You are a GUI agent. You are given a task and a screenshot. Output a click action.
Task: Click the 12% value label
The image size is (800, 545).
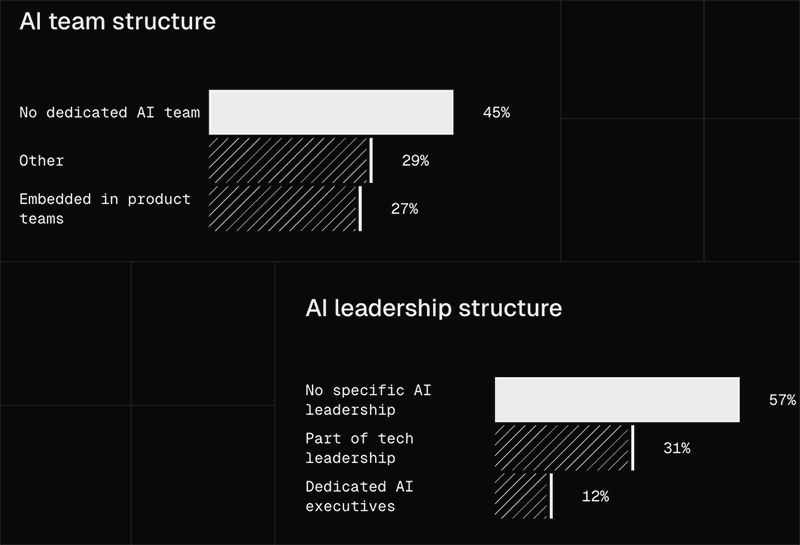click(x=595, y=496)
